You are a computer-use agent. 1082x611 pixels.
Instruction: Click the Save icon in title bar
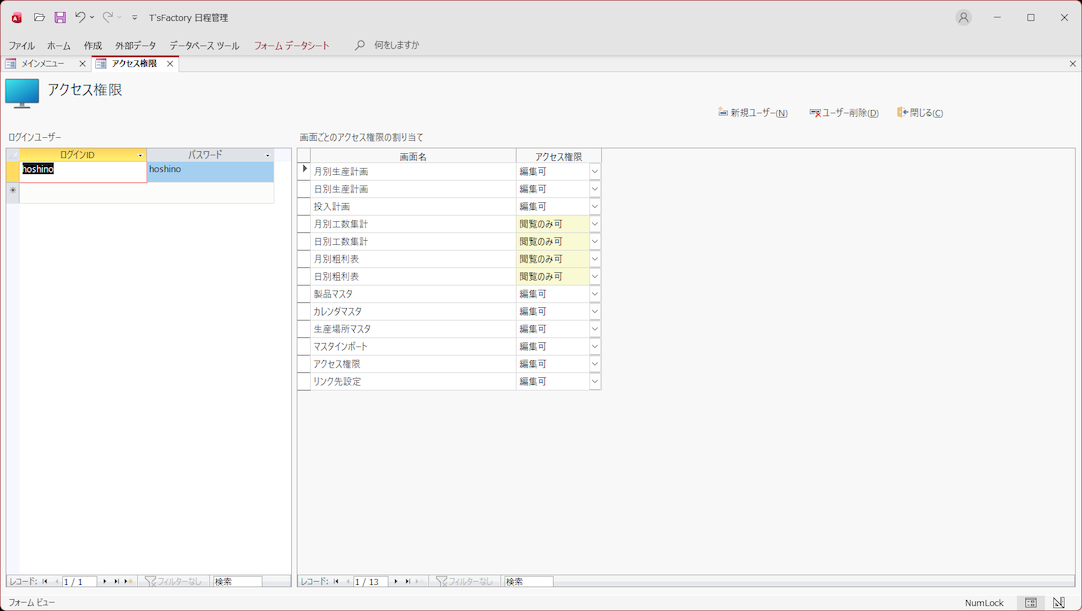(60, 17)
